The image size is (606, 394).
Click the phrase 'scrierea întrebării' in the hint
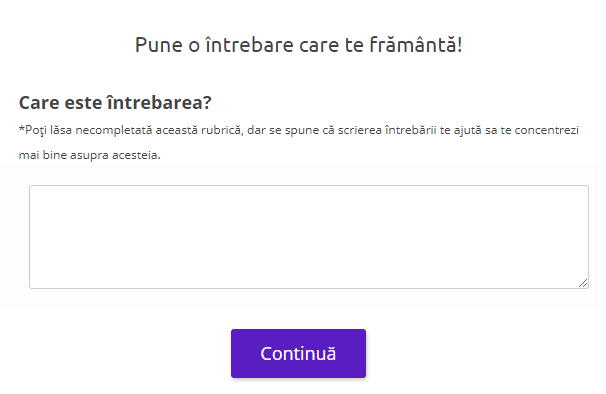tap(387, 130)
